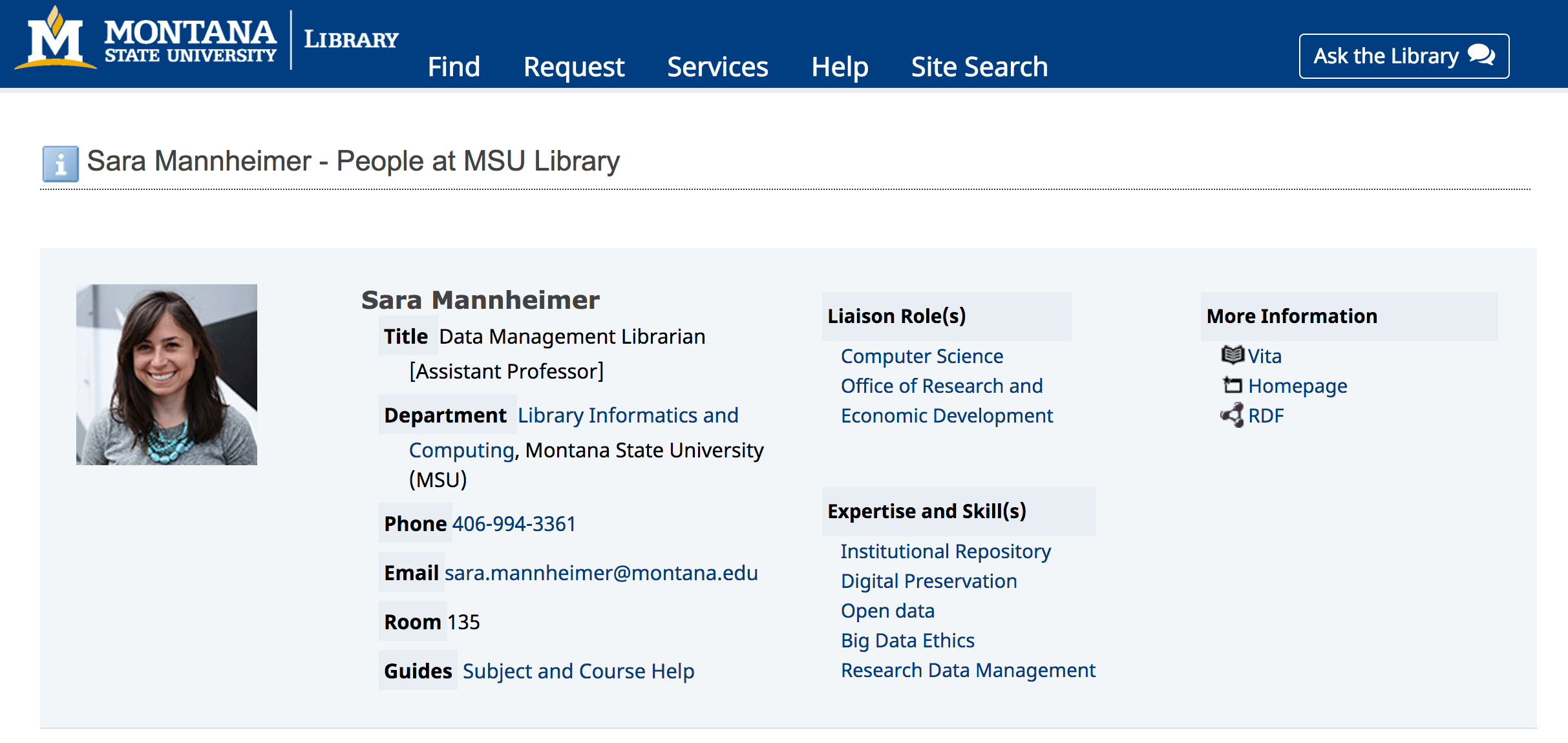Click the Vita book icon
Image resolution: width=1568 pixels, height=743 pixels.
click(1232, 355)
